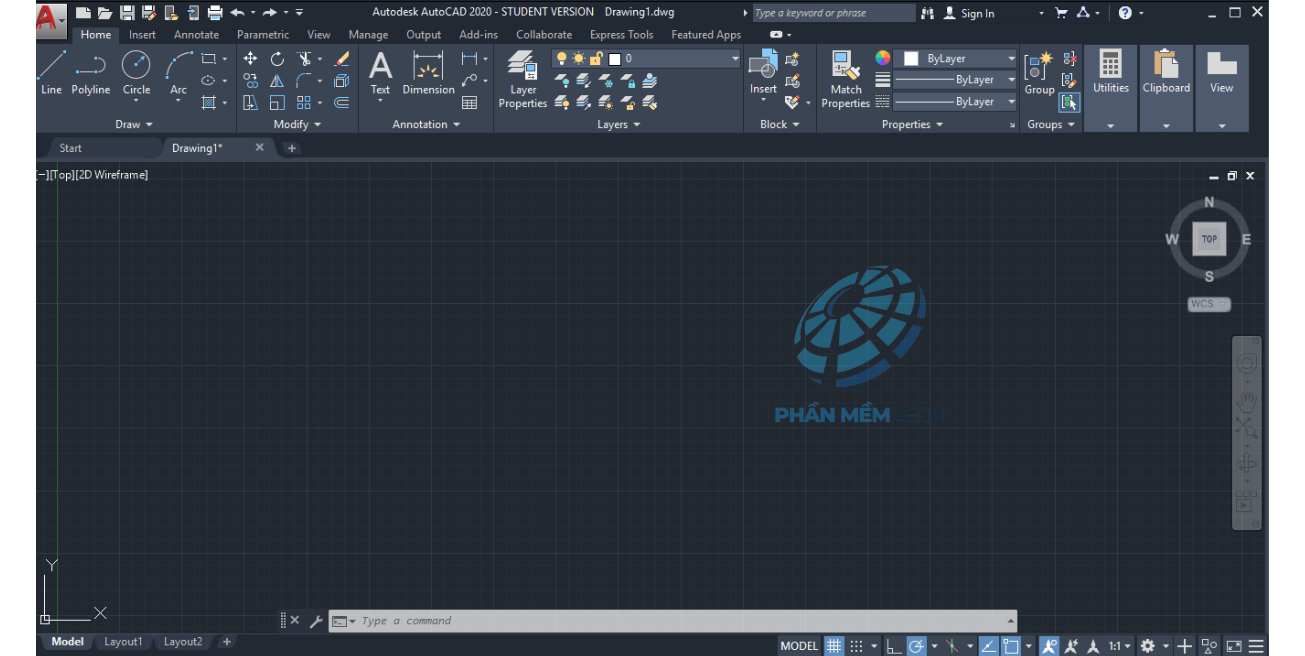
Task: Switch to the Insert ribbon tab
Action: (142, 35)
